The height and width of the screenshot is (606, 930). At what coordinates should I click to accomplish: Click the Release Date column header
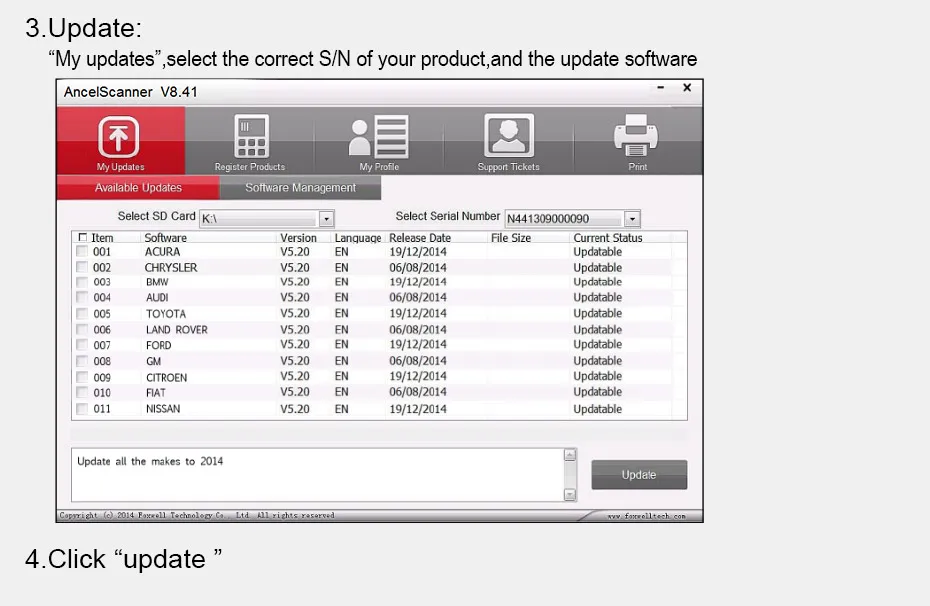tap(420, 237)
